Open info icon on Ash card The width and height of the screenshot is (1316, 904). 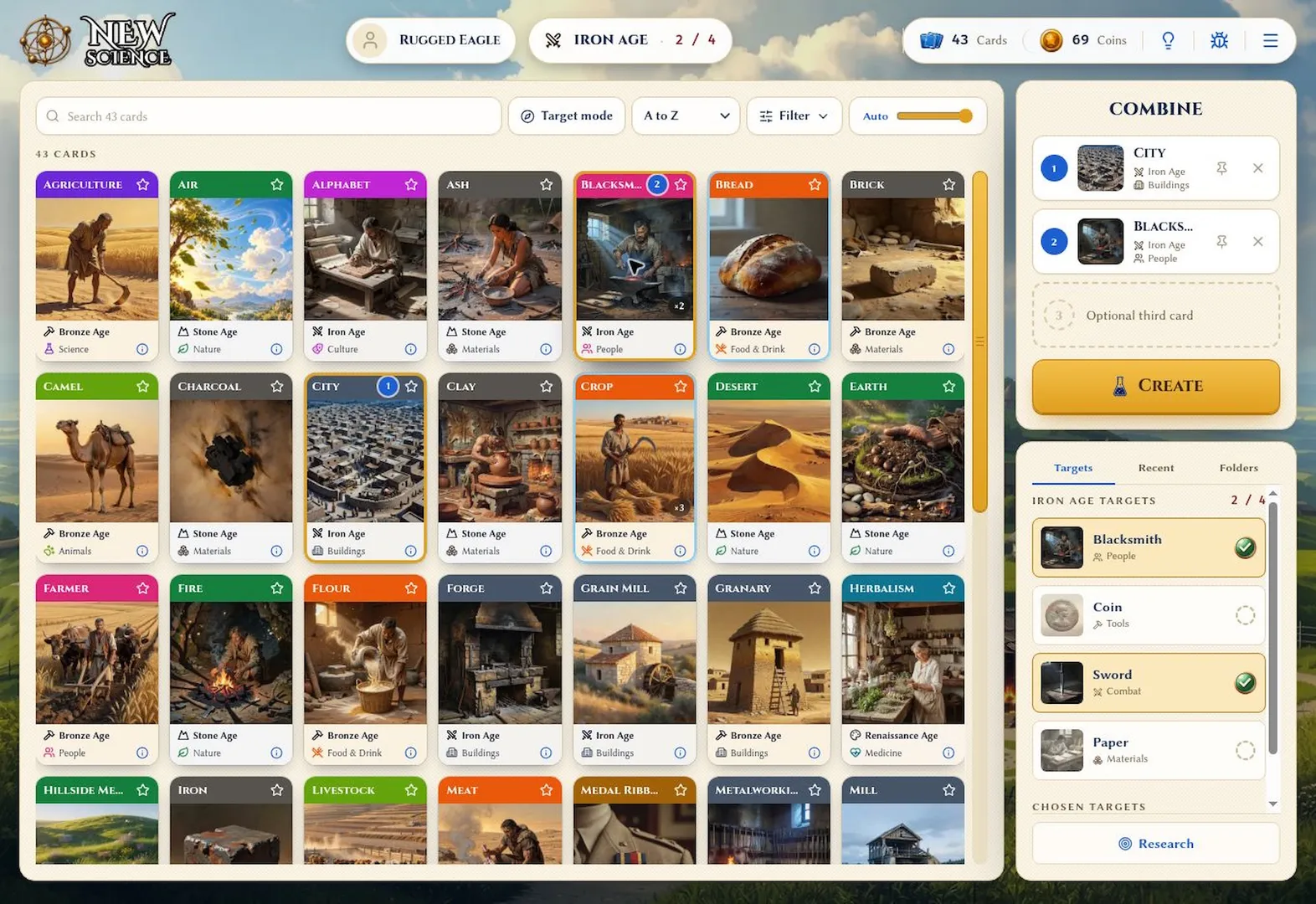pos(546,349)
